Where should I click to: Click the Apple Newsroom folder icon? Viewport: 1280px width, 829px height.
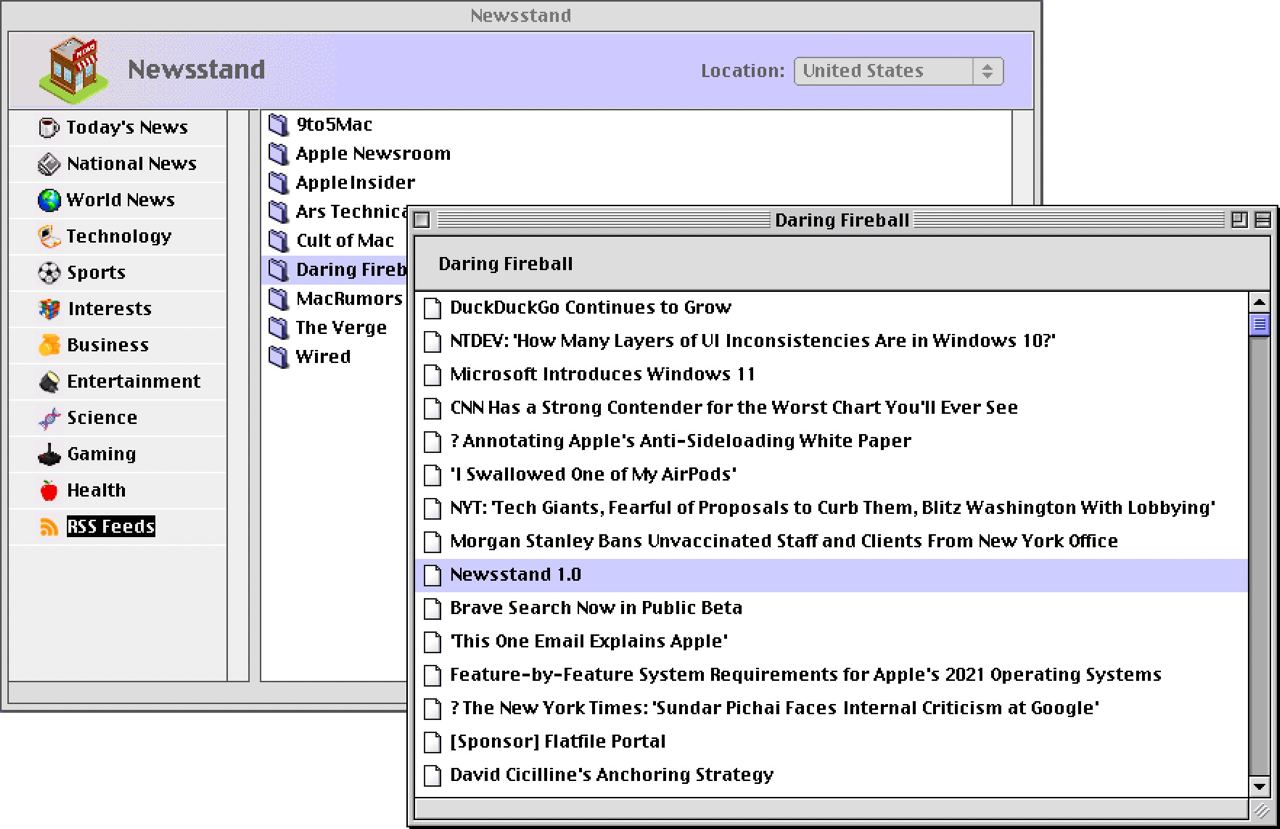coord(278,154)
